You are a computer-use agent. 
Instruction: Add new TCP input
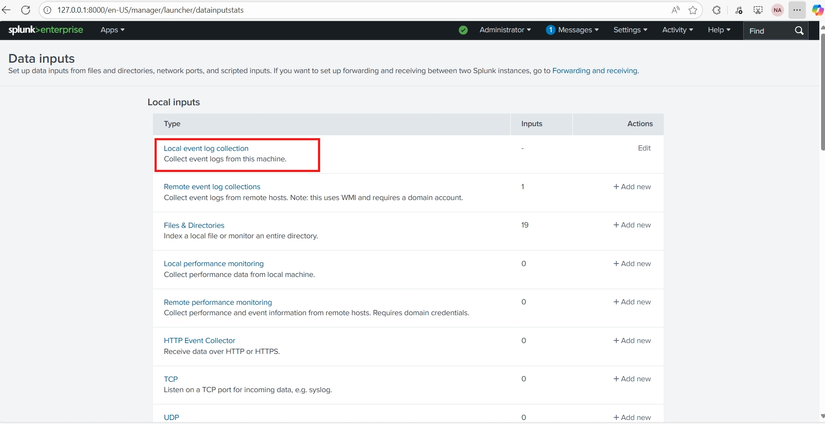(632, 379)
